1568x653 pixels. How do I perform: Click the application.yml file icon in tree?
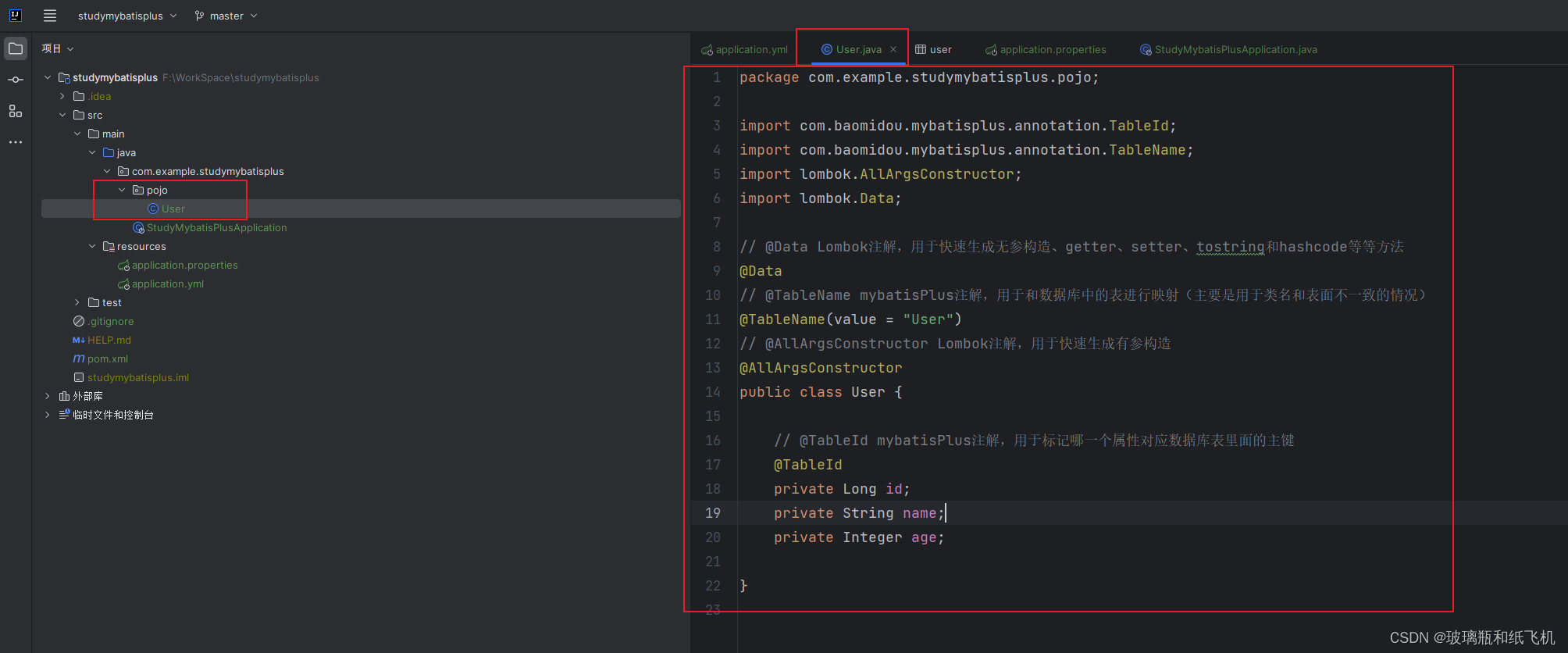coord(123,284)
